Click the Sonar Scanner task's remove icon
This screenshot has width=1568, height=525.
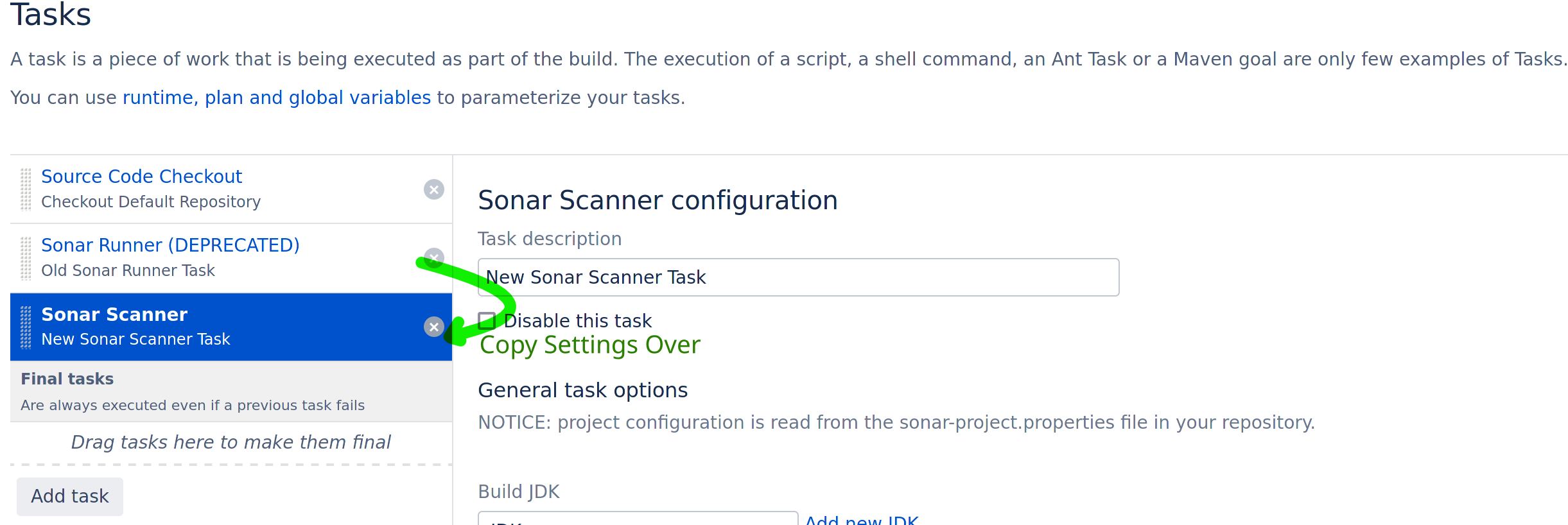coord(434,327)
